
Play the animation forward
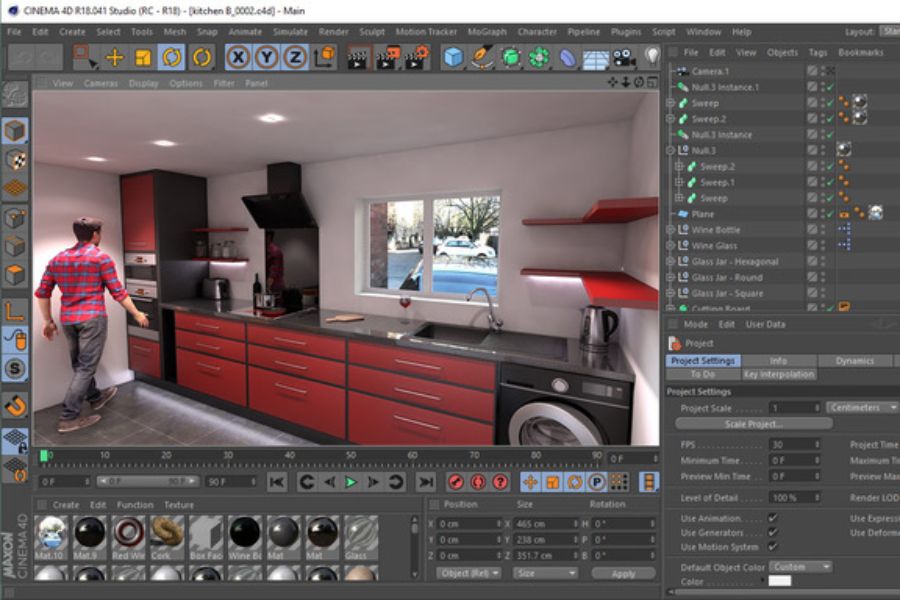(x=351, y=482)
